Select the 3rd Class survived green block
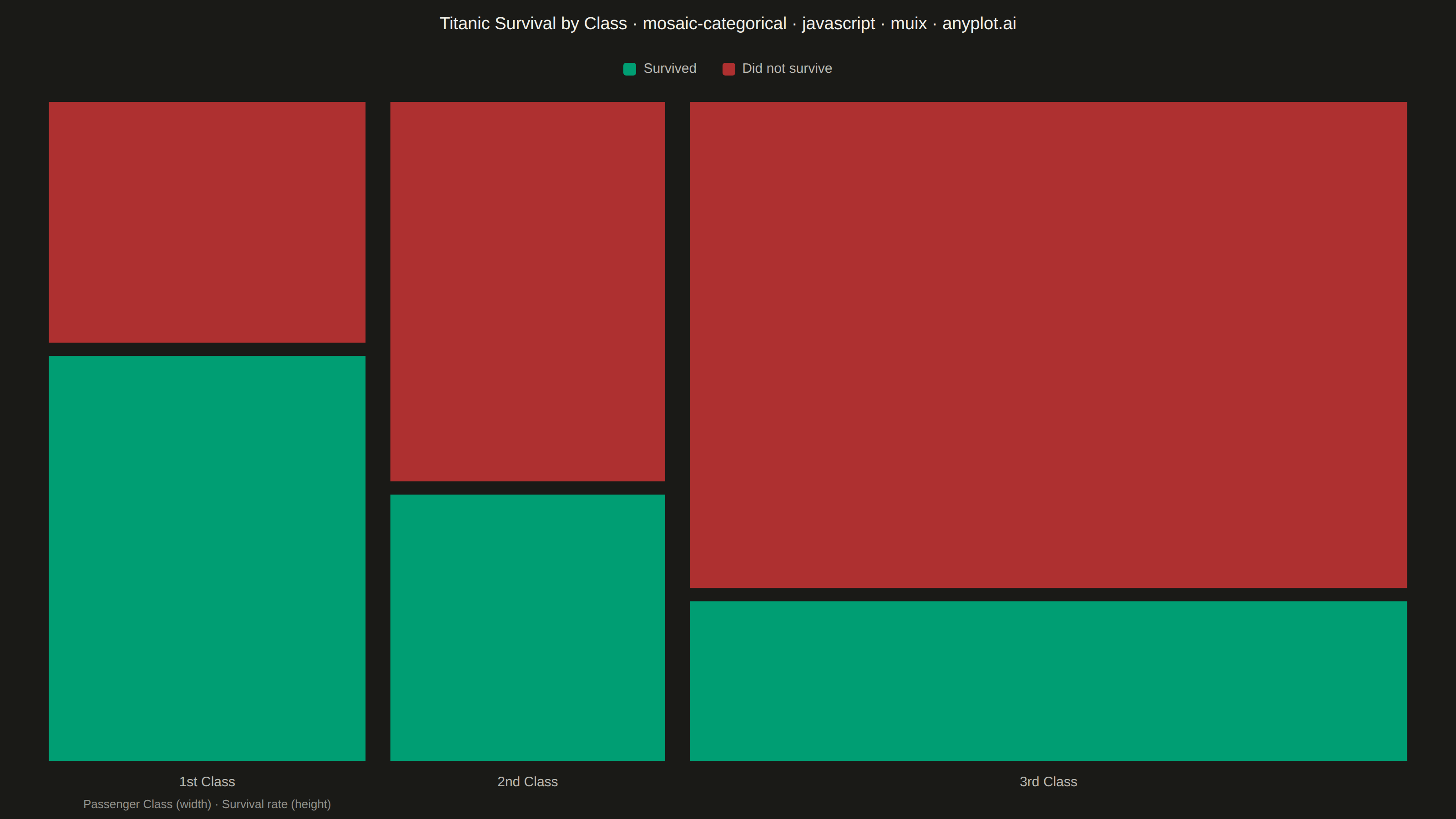 click(x=1048, y=681)
